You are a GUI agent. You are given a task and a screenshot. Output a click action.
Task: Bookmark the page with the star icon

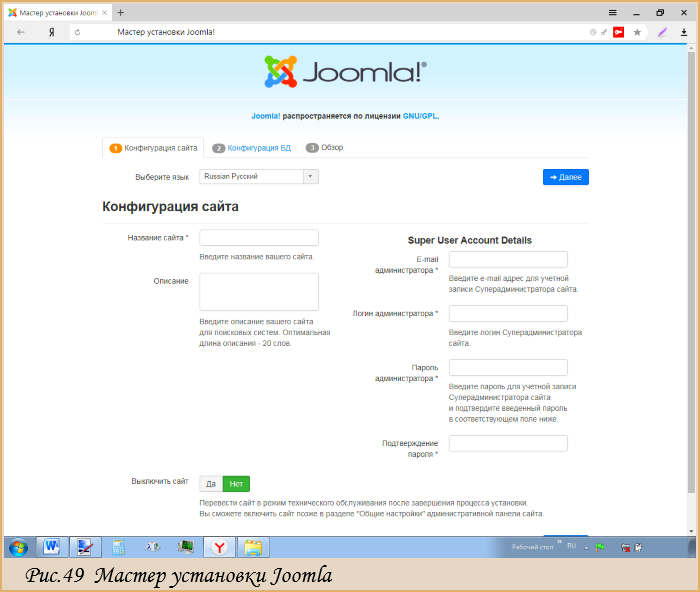click(x=637, y=32)
